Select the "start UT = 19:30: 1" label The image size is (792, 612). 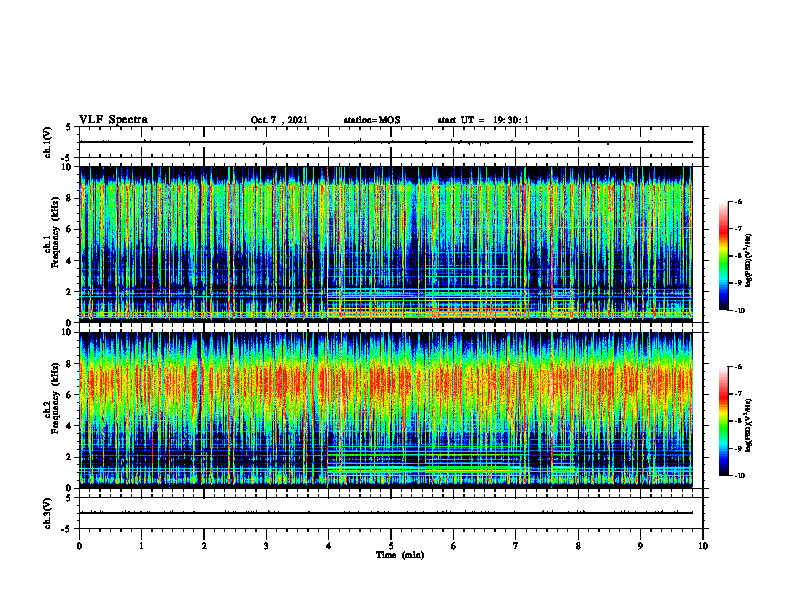tap(483, 120)
